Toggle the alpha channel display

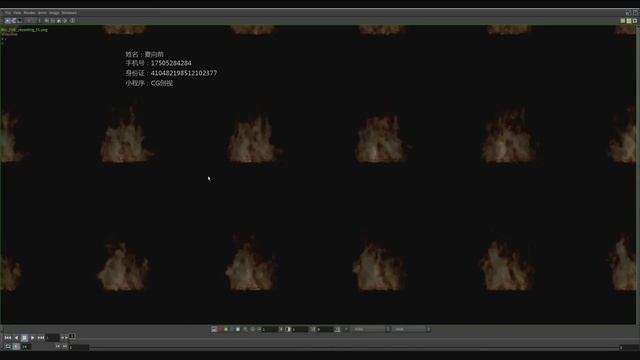pyautogui.click(x=238, y=329)
